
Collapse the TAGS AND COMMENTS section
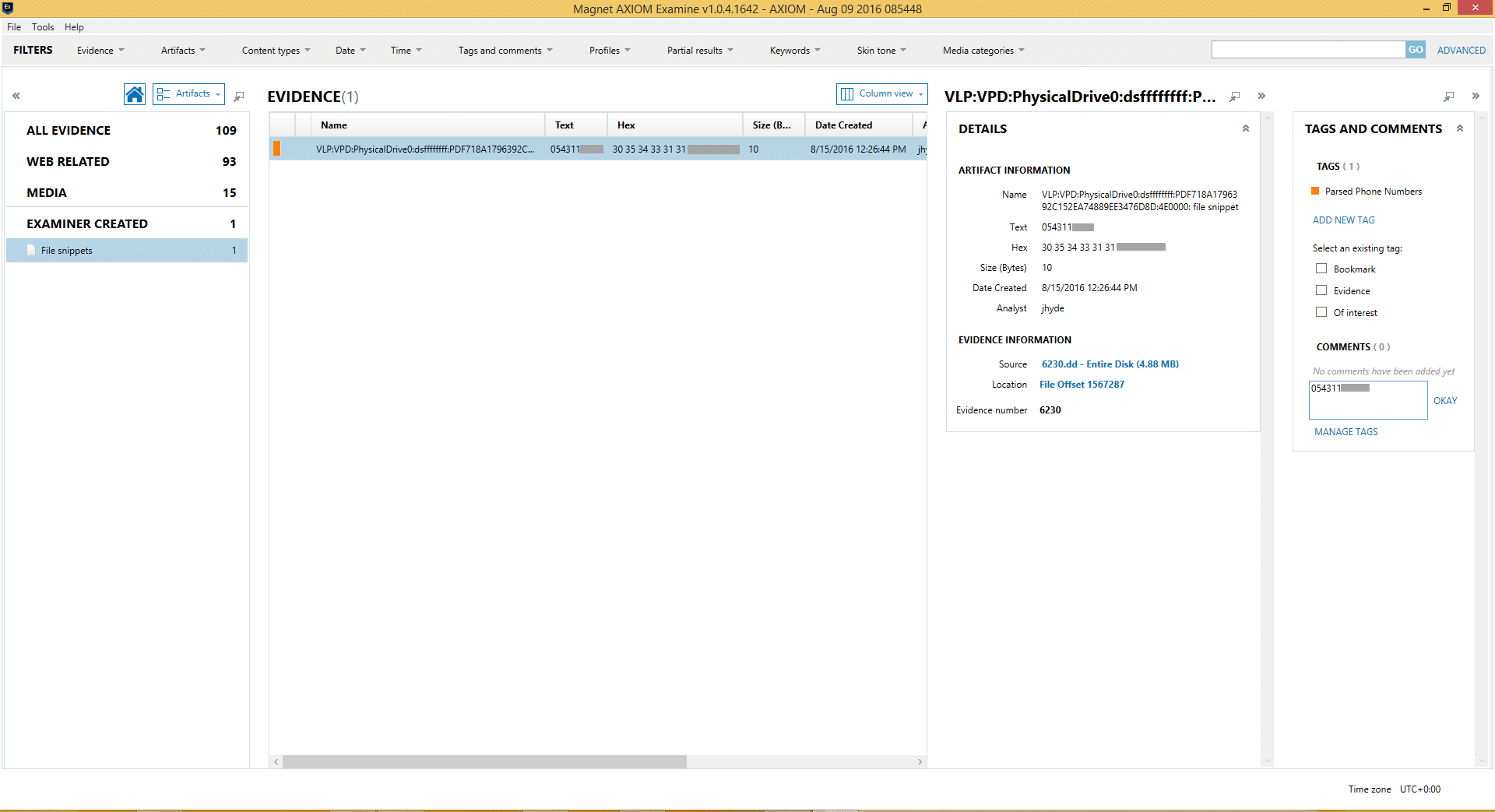tap(1460, 128)
